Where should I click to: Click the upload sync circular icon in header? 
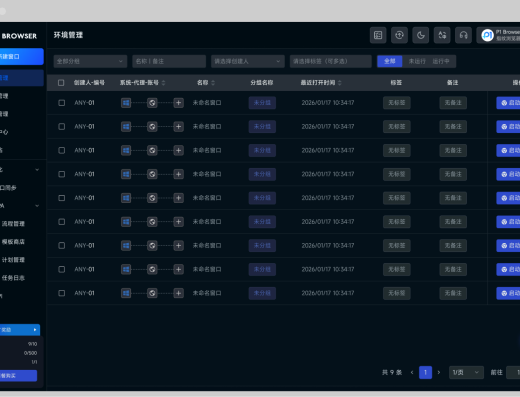399,35
